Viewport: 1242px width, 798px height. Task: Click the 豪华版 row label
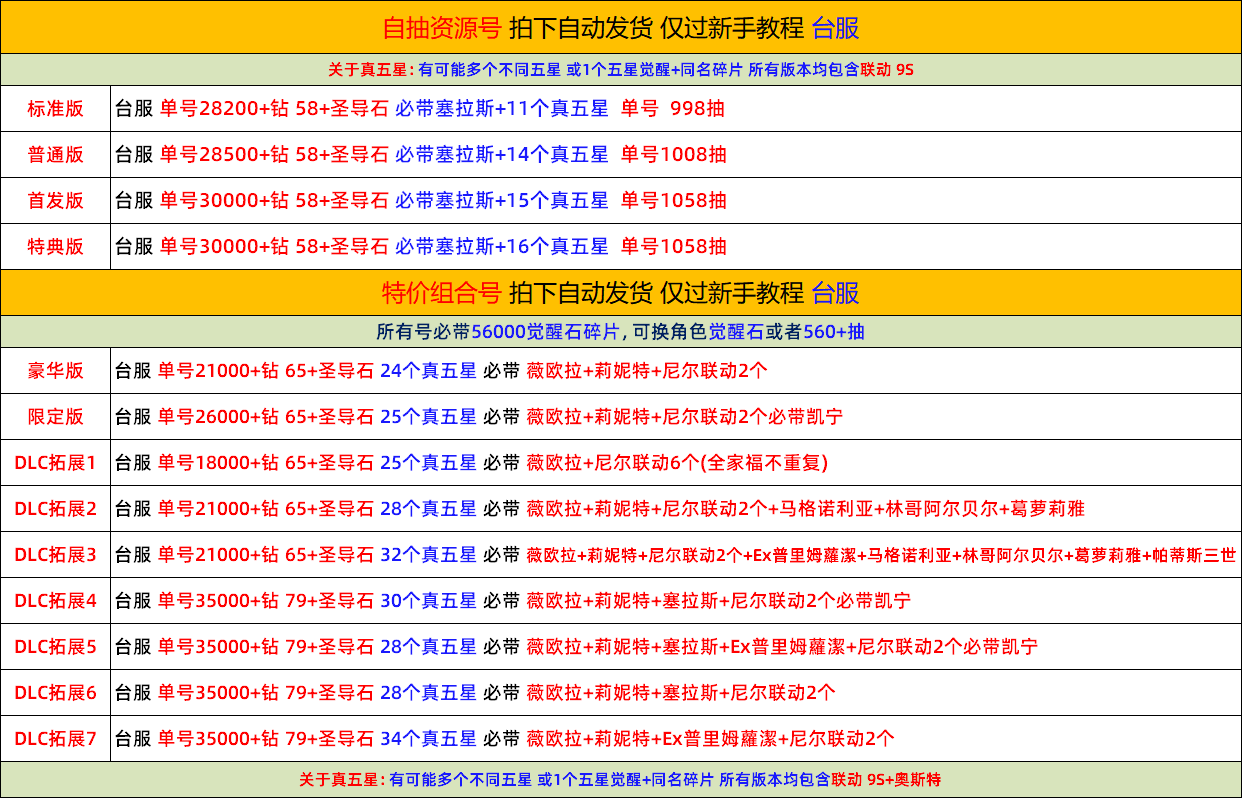tap(55, 371)
